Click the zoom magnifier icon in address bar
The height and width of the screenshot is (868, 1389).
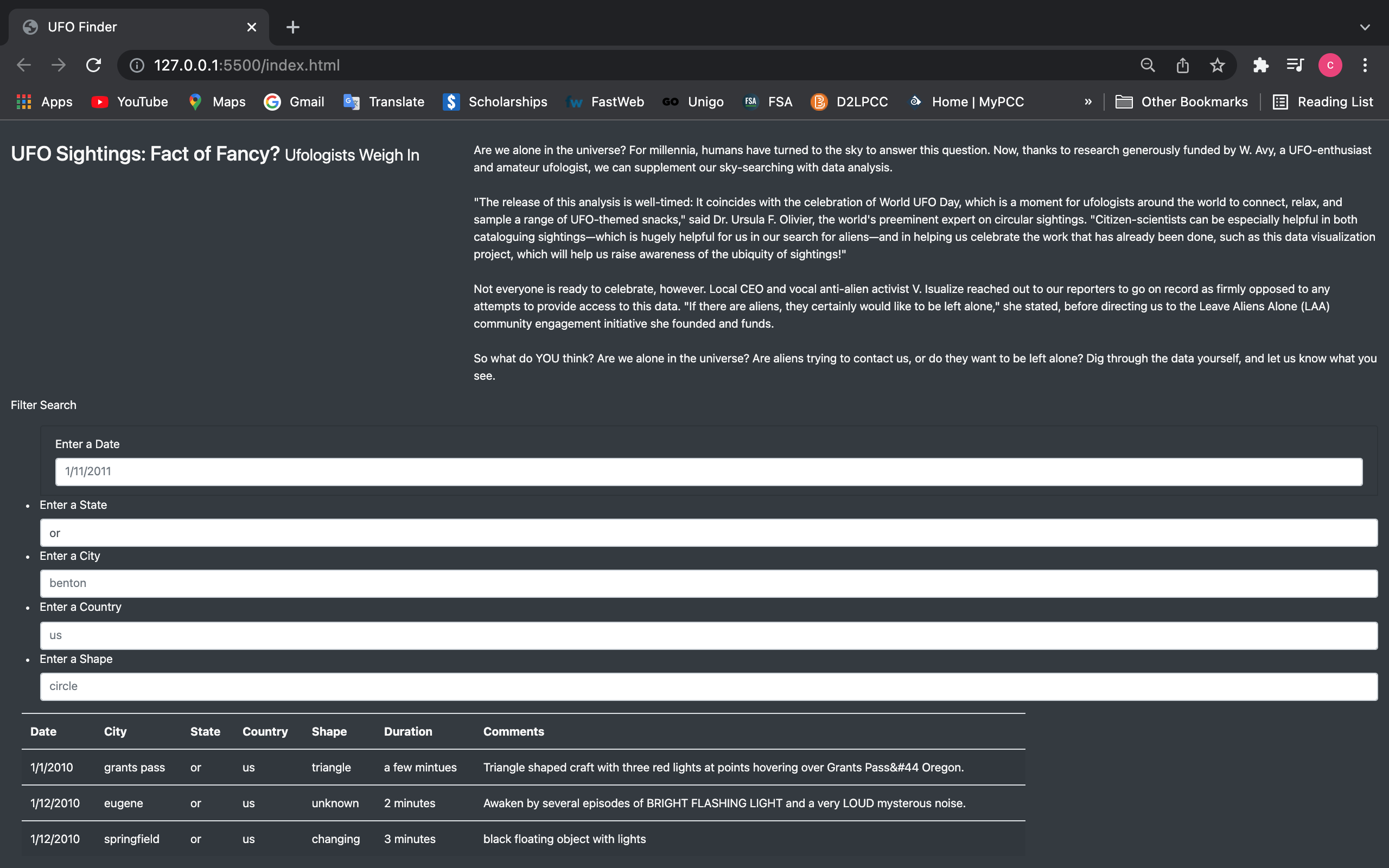click(x=1148, y=65)
